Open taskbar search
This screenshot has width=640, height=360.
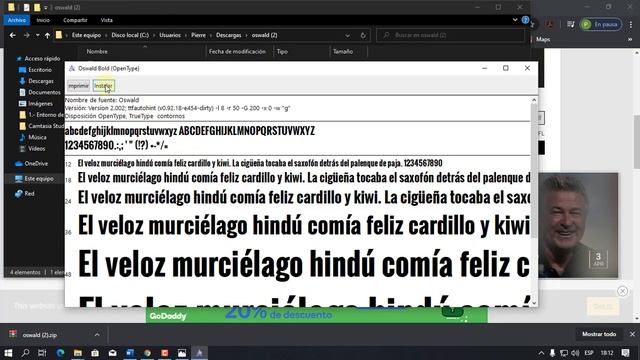25,353
